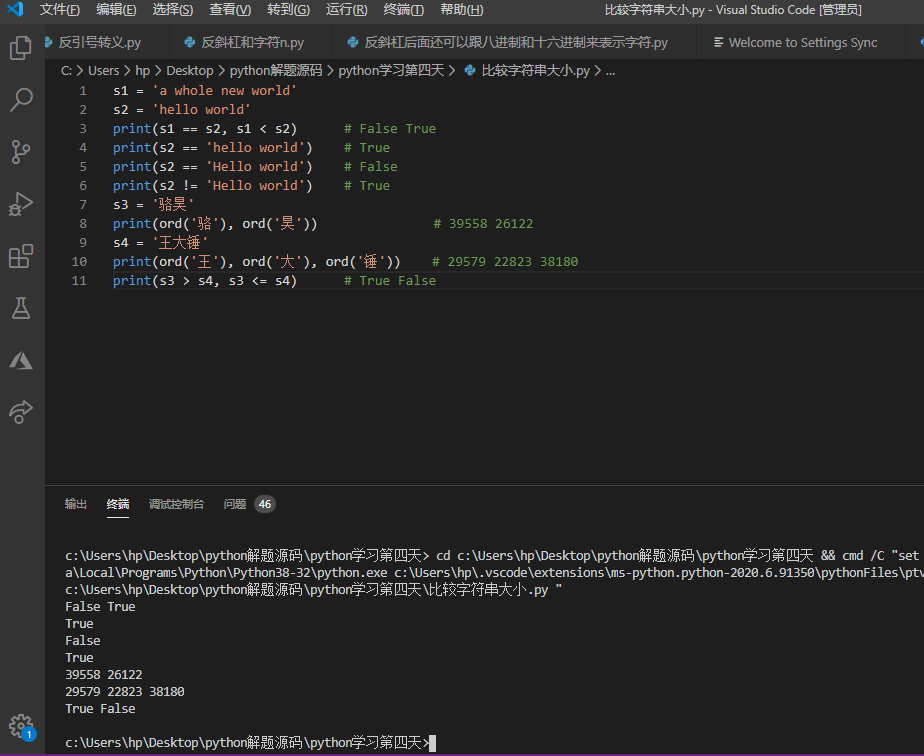The image size is (924, 756).
Task: Open the Live Share arrow icon
Action: 21,412
